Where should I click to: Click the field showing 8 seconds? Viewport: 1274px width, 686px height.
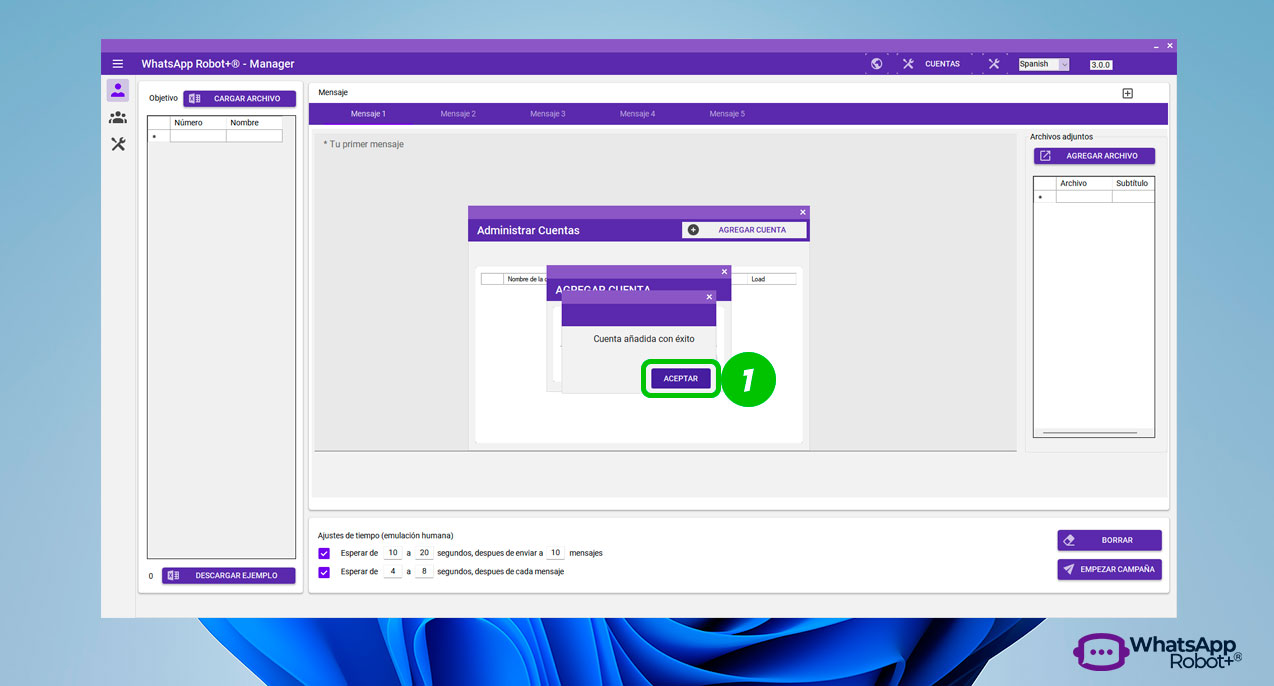pyautogui.click(x=424, y=572)
